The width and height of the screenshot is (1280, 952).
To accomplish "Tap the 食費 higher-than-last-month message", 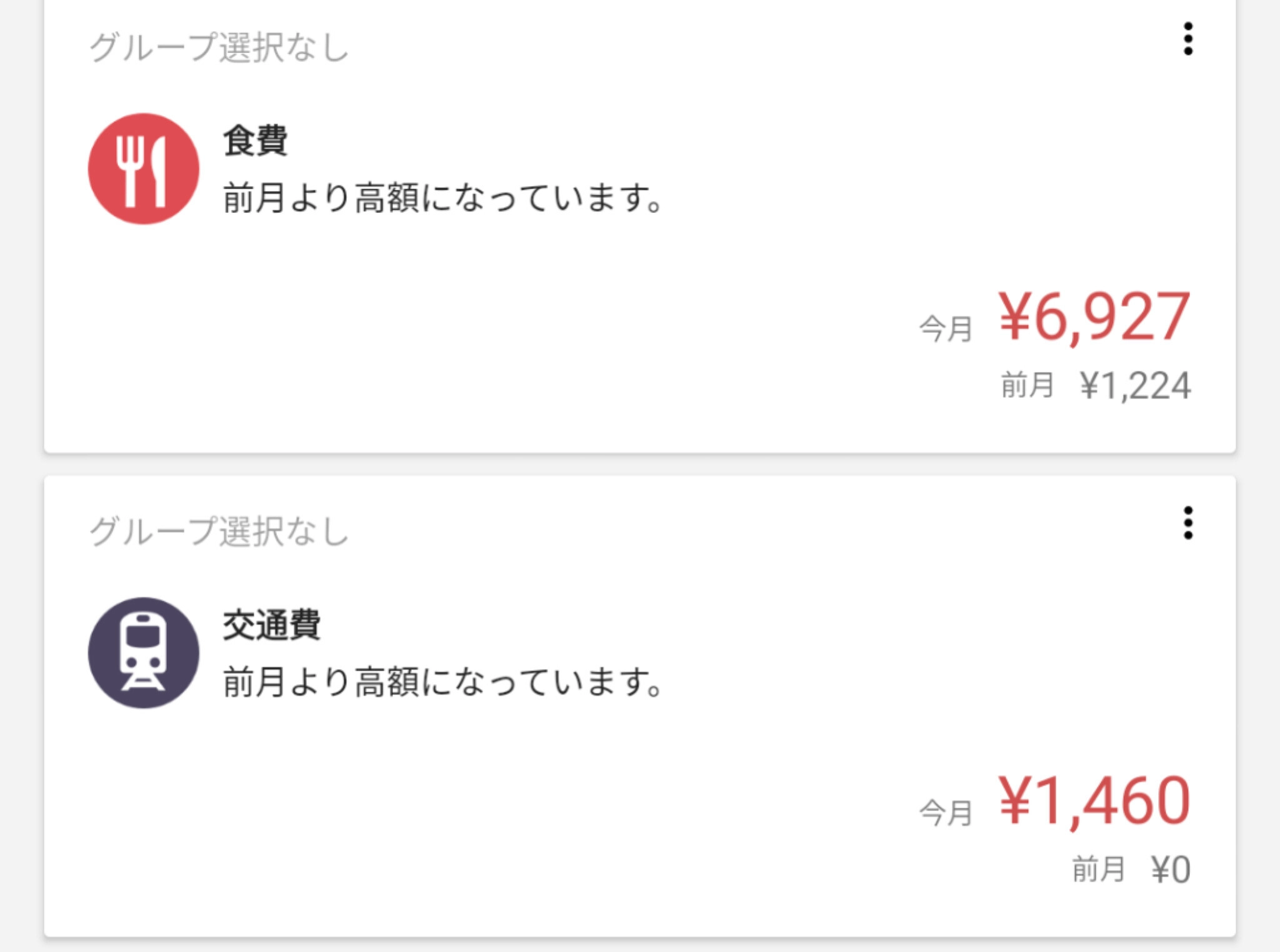I will point(442,198).
